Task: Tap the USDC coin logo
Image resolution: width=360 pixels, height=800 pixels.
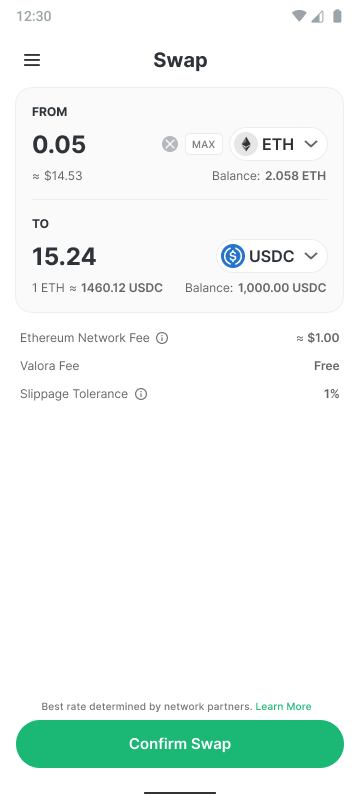Action: (x=233, y=256)
